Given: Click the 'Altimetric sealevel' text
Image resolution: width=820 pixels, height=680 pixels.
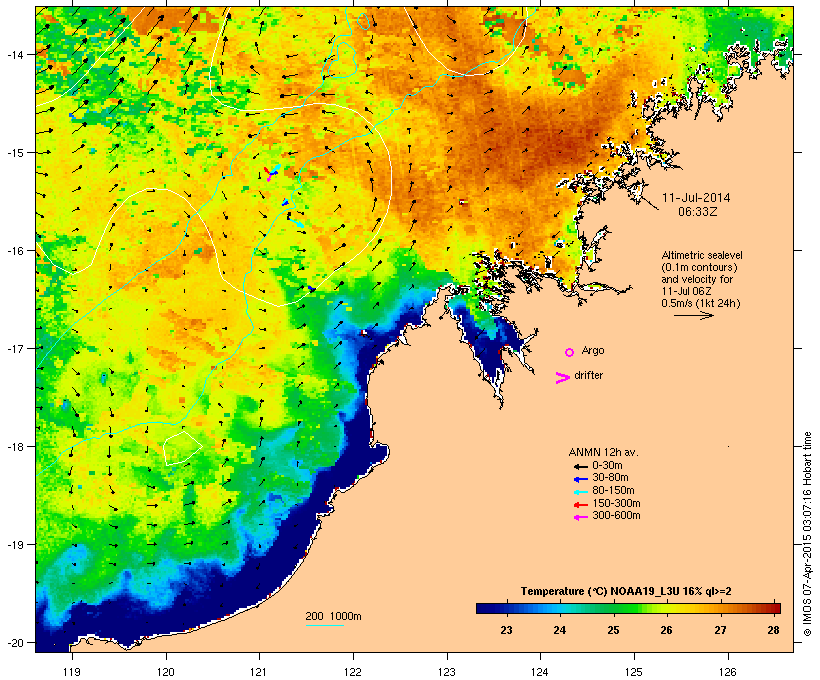Looking at the screenshot, I should pyautogui.click(x=702, y=255).
